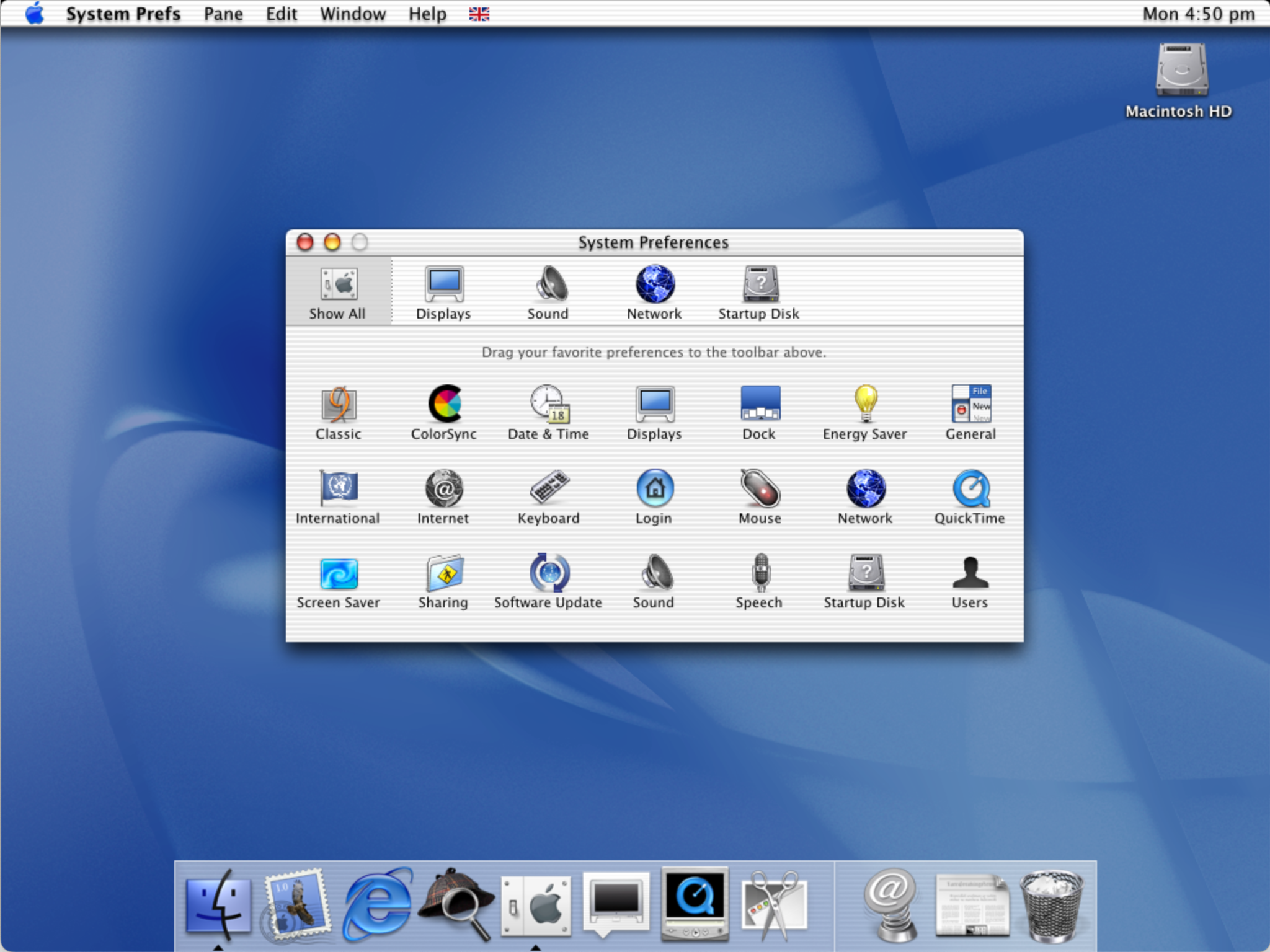Open the Dock preference pane
1270x952 pixels.
click(760, 413)
